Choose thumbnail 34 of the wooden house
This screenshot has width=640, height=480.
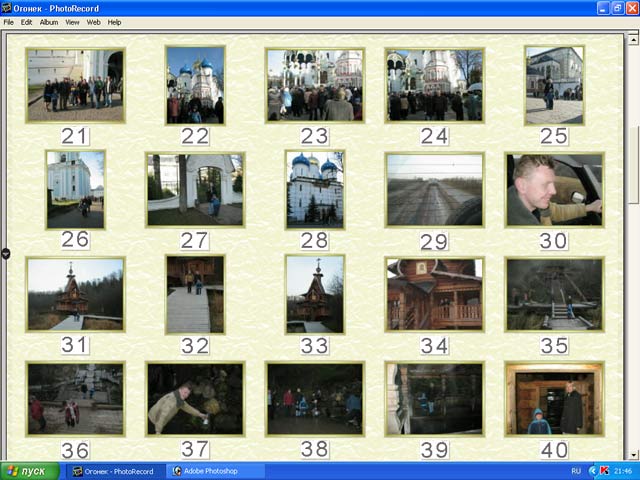point(434,293)
